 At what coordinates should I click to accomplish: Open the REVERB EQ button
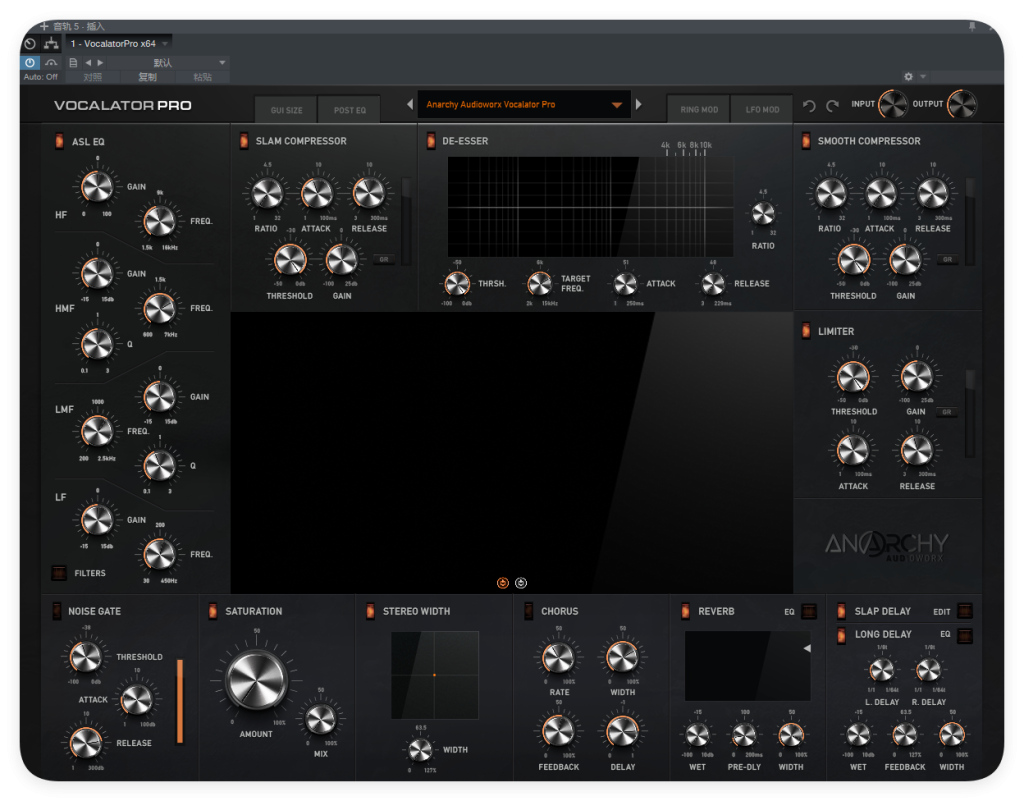point(808,612)
